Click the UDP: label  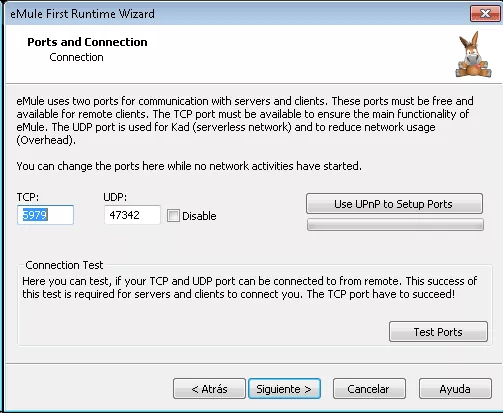coord(115,197)
